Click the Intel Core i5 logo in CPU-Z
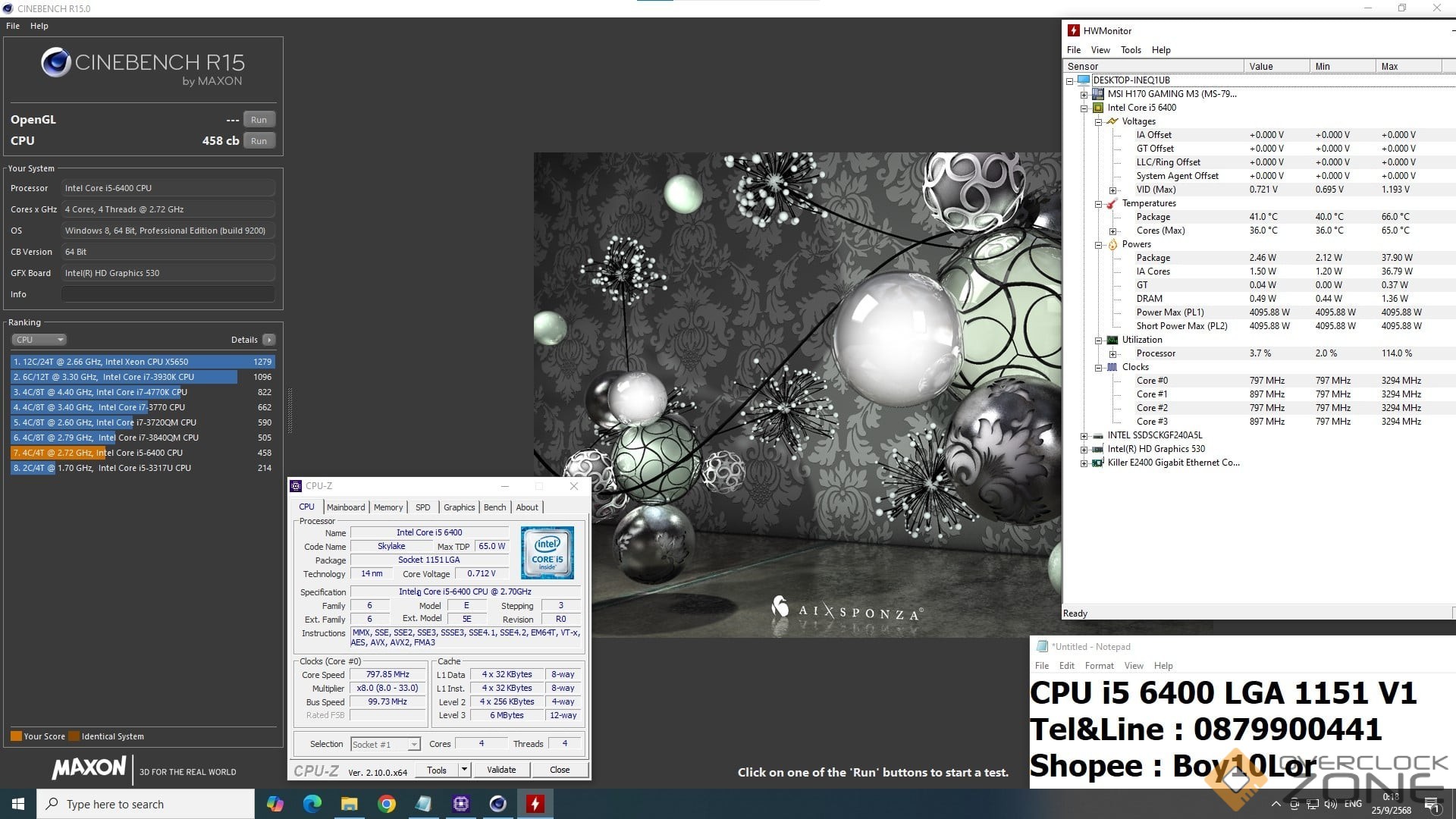Image resolution: width=1456 pixels, height=819 pixels. (547, 553)
